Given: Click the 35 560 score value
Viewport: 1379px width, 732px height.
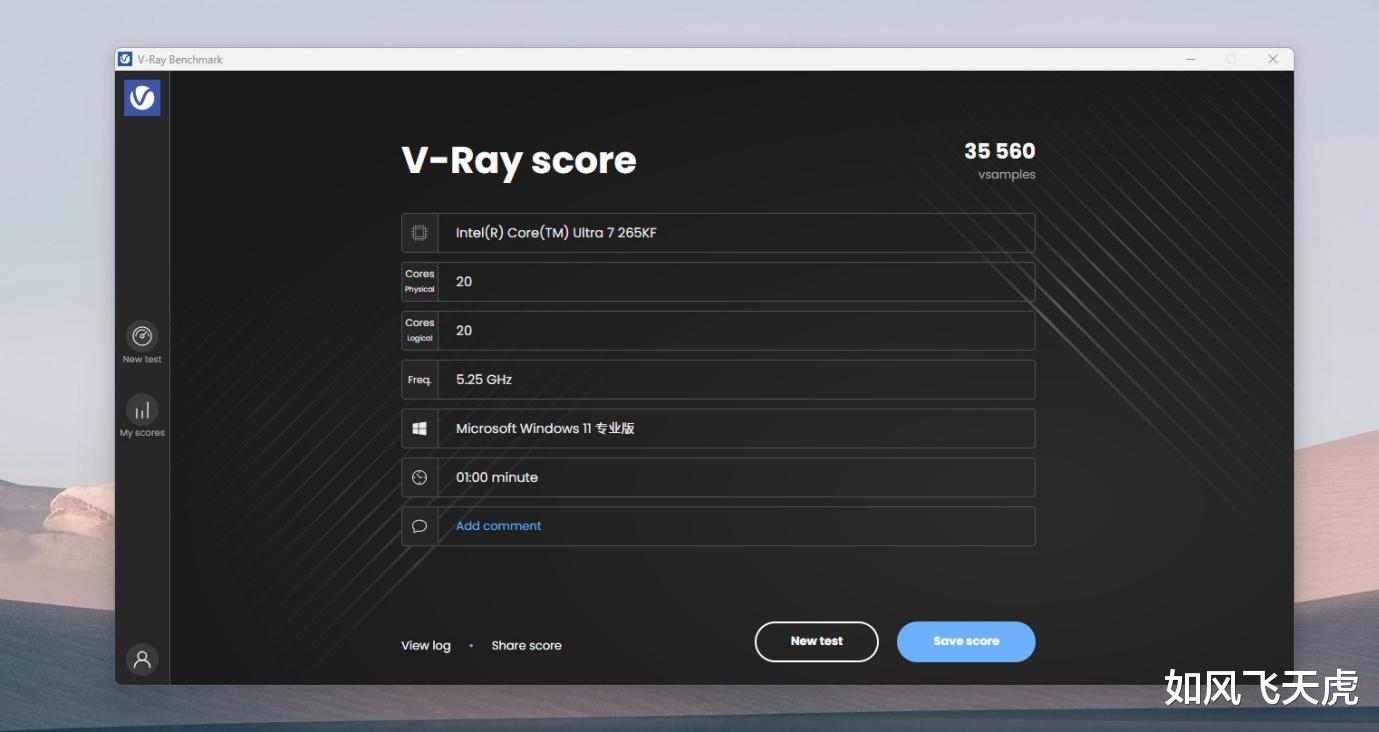Looking at the screenshot, I should 1000,151.
